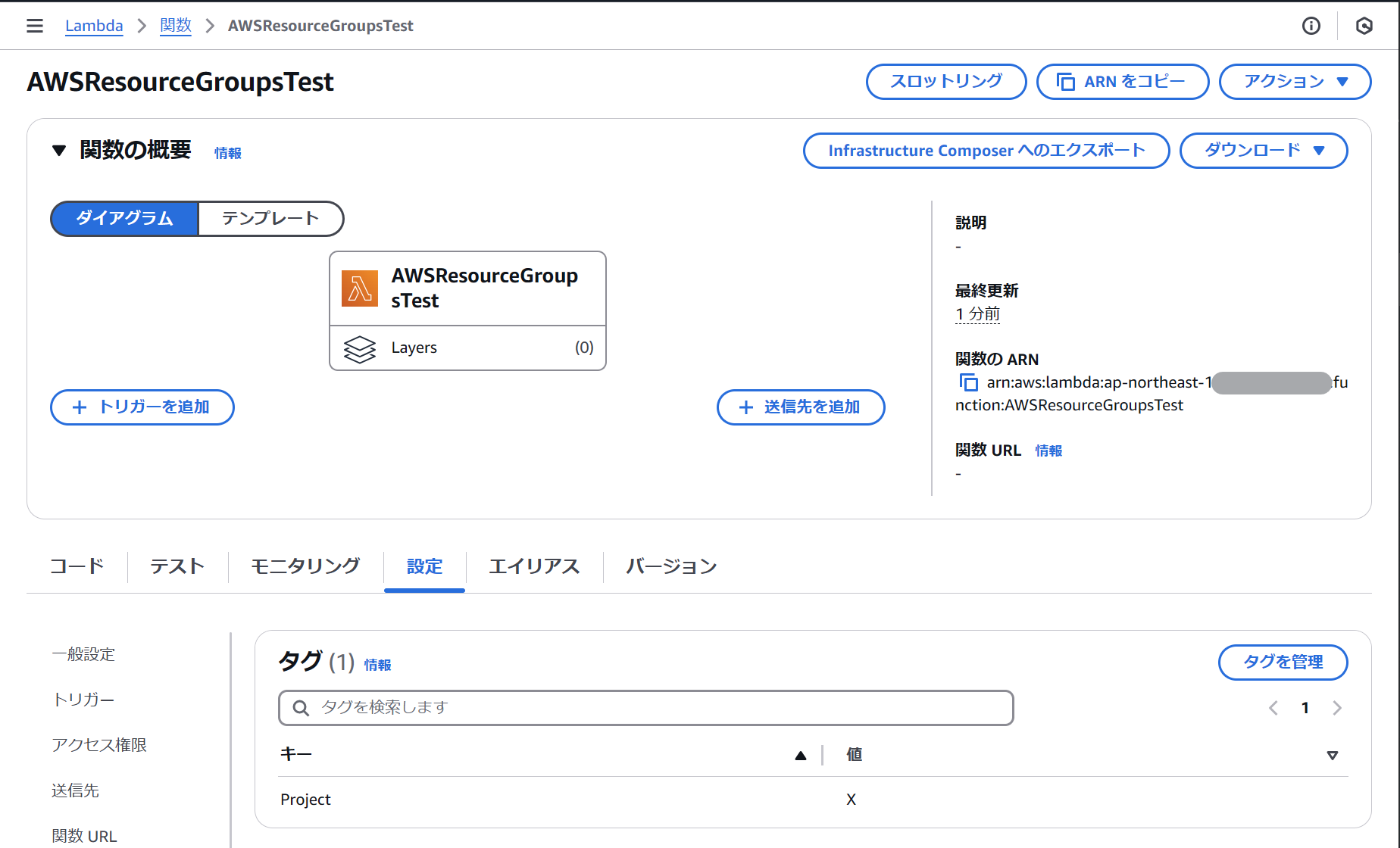The height and width of the screenshot is (848, 1400).
Task: Switch to テンプレート view
Action: 270,219
